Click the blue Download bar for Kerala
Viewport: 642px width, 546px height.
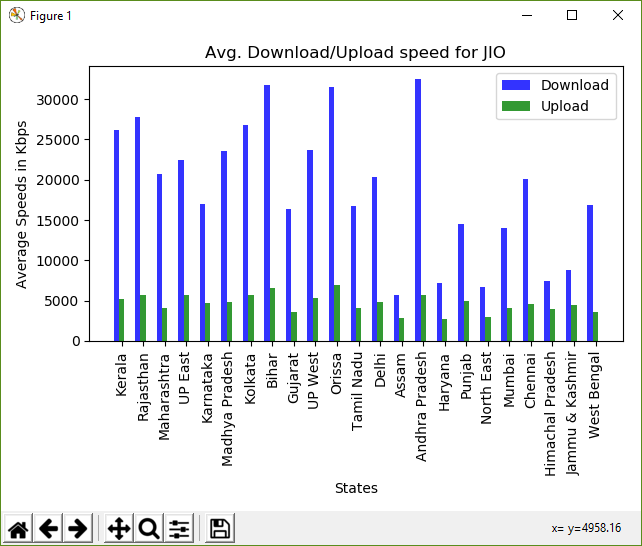tap(116, 236)
